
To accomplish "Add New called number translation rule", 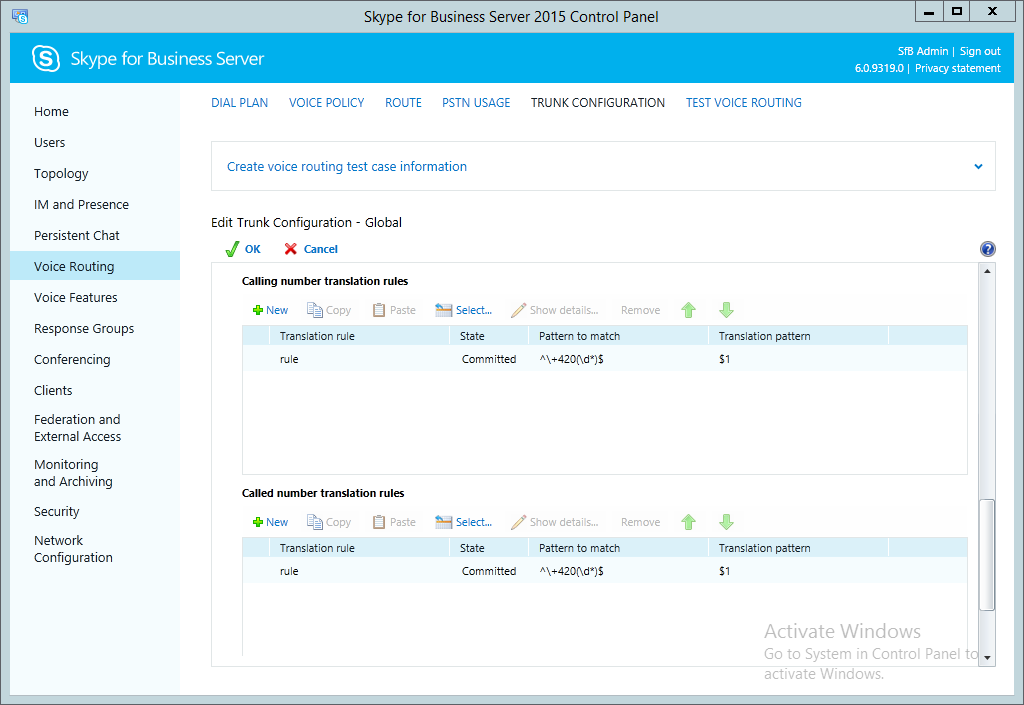I will click(270, 522).
